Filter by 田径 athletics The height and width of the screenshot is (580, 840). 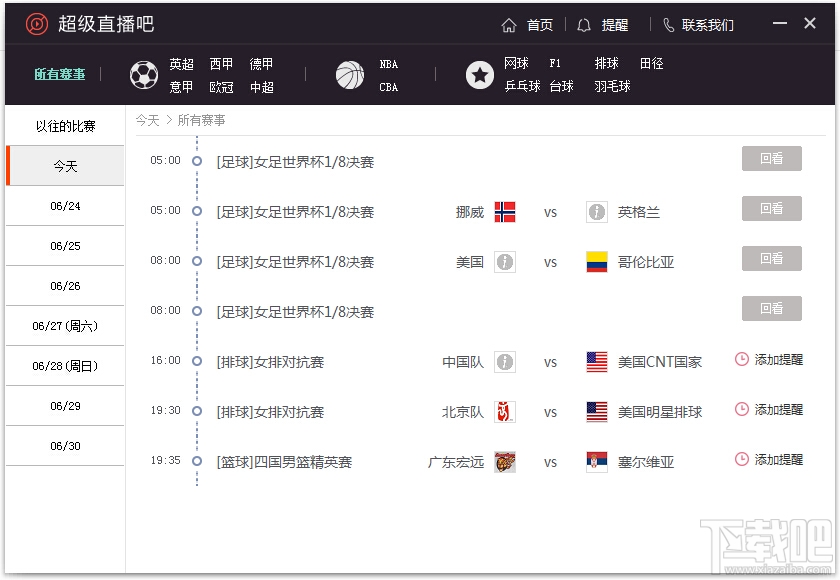coord(651,63)
